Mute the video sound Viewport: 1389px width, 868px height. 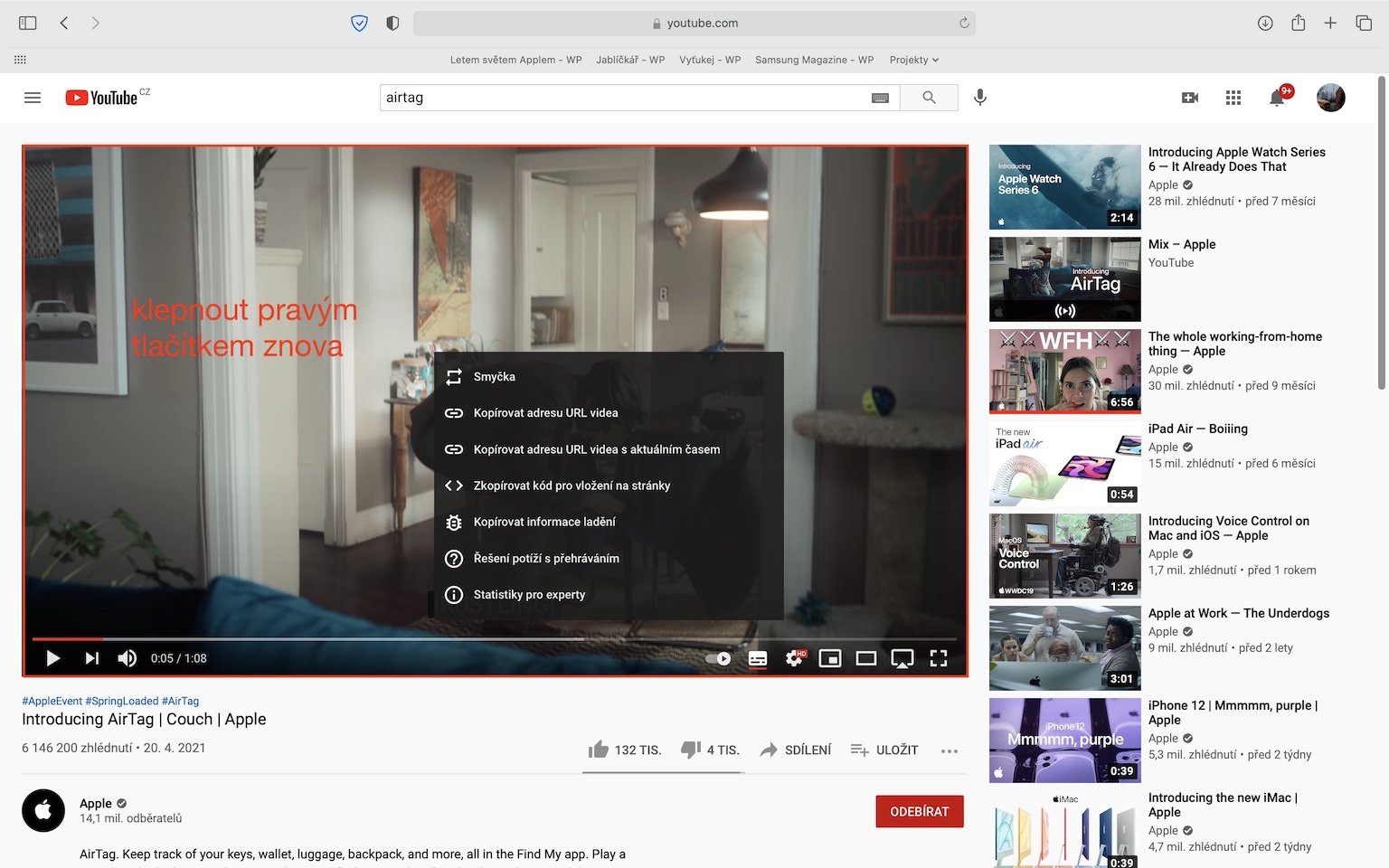(x=128, y=658)
